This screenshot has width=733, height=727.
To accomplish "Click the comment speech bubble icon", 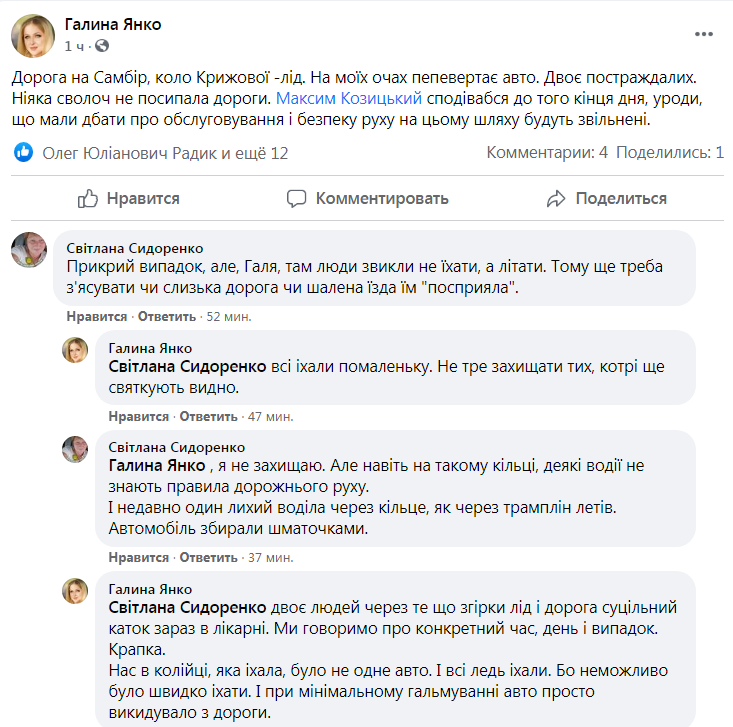I will click(296, 198).
